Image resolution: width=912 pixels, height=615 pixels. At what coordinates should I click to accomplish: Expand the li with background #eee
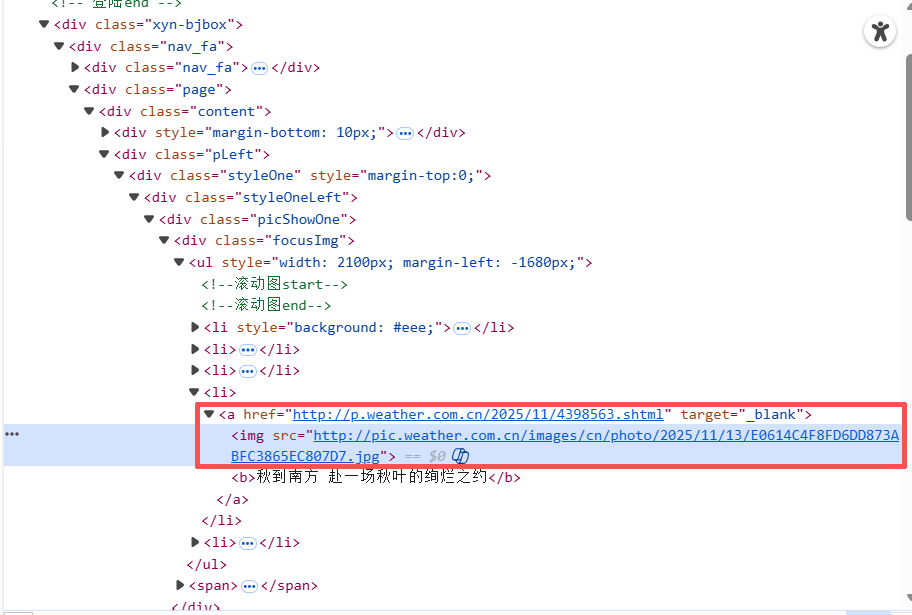195,327
